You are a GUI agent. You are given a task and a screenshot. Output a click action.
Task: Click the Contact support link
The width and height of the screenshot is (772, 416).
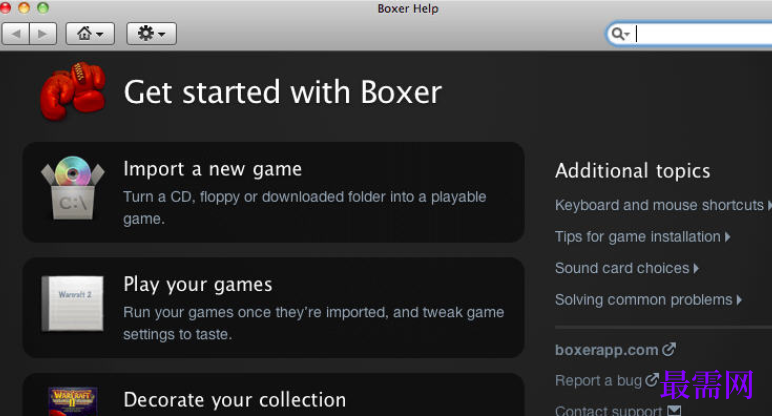[608, 411]
